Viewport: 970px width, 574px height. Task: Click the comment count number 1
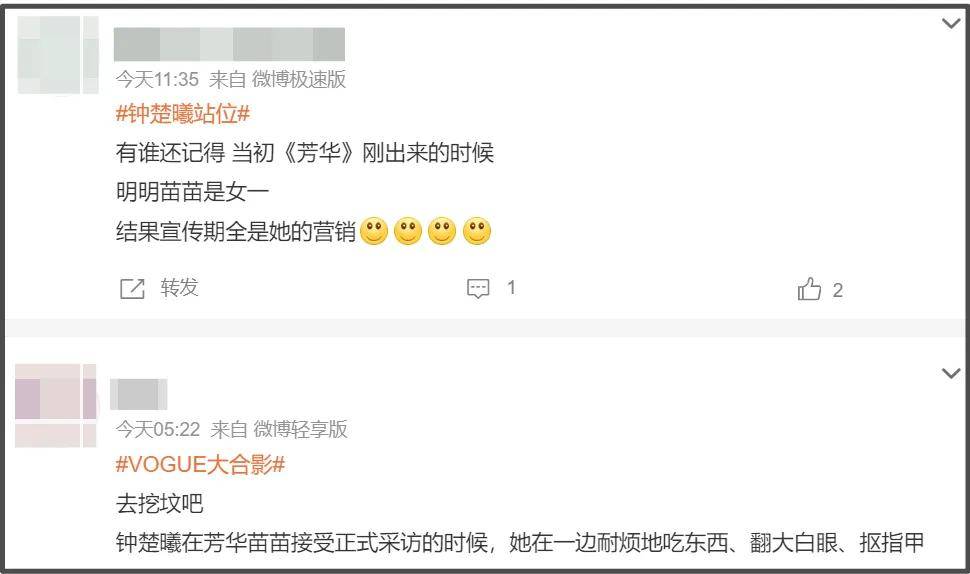click(x=511, y=288)
